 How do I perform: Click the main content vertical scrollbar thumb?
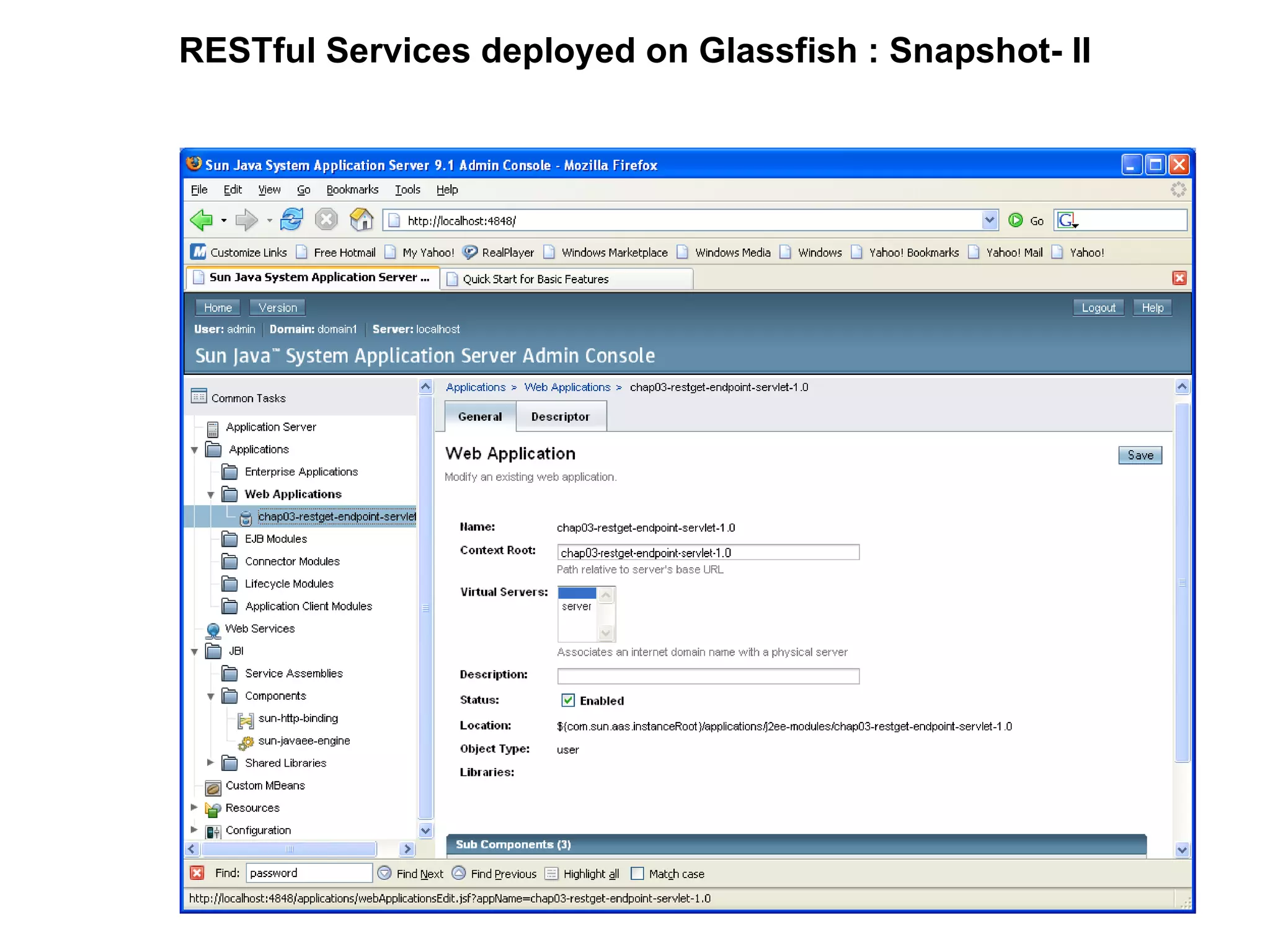click(1182, 583)
